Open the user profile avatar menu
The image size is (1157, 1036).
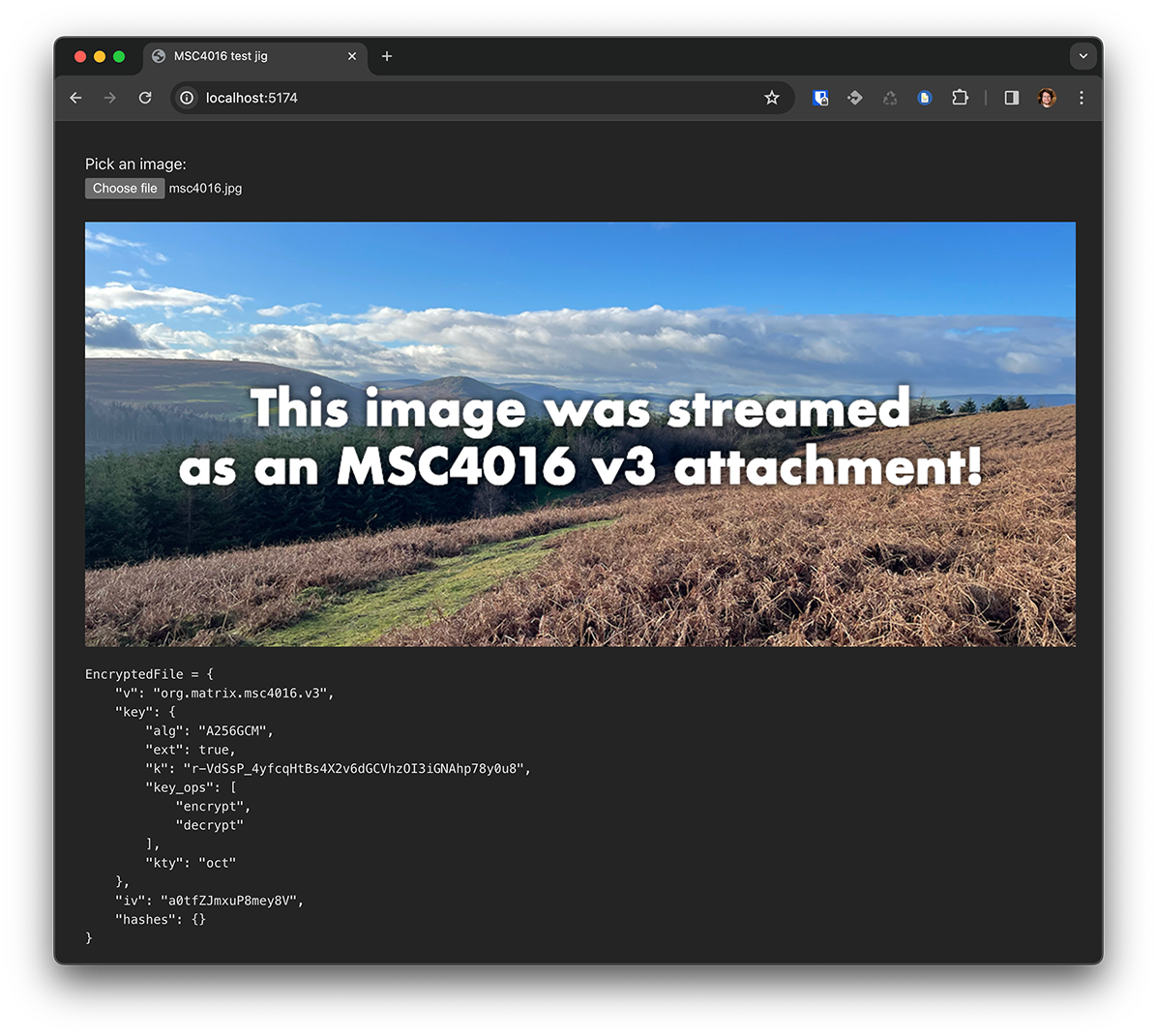[1047, 98]
